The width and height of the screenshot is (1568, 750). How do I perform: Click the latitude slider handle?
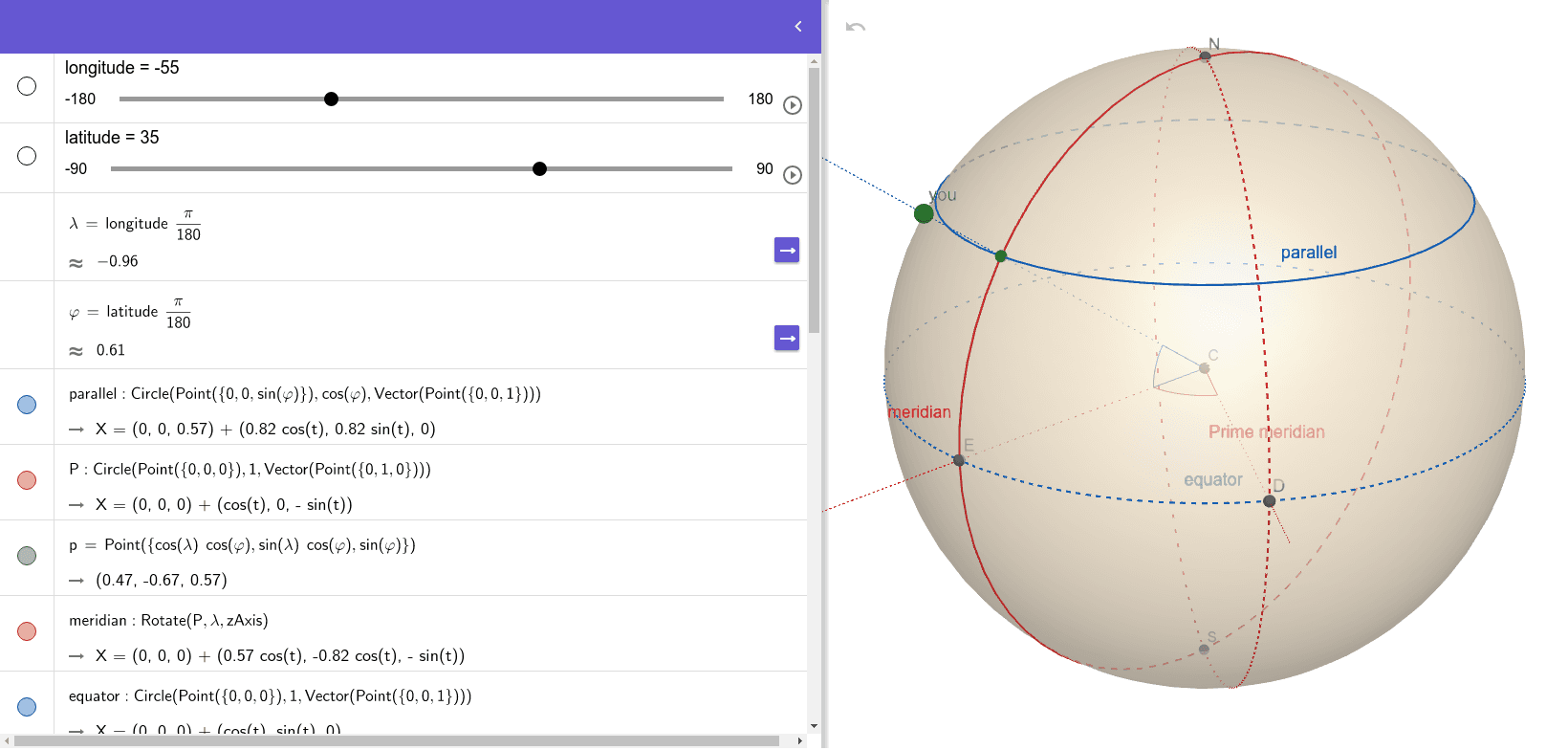(x=539, y=169)
